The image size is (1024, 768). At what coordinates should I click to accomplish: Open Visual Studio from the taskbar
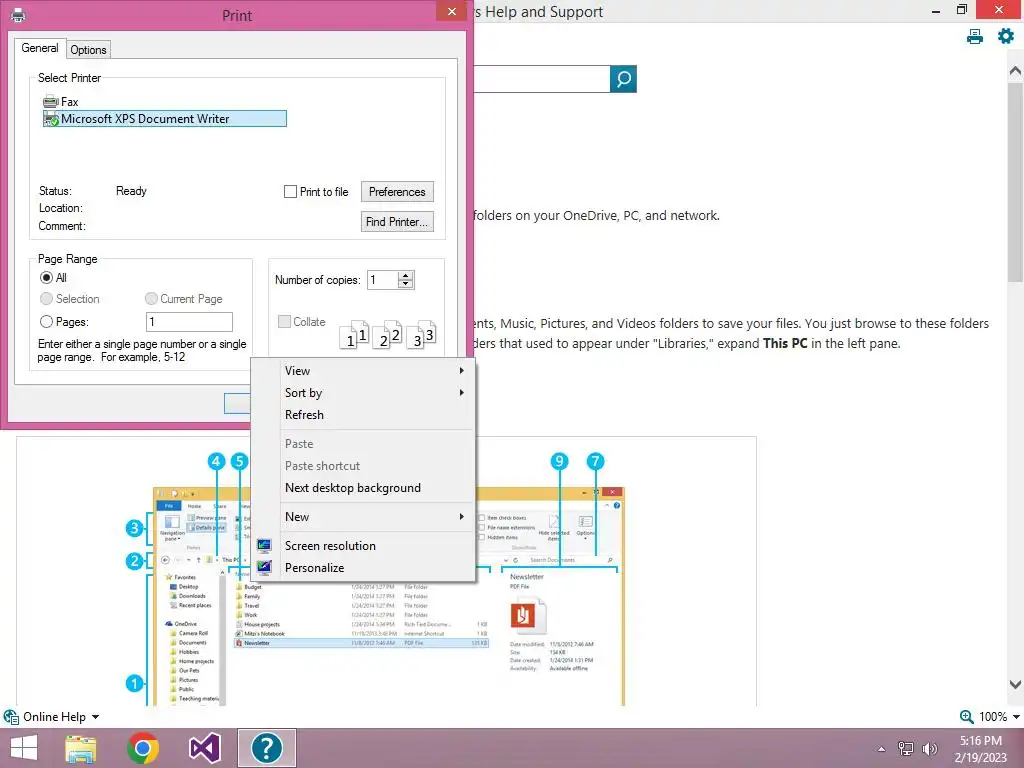[x=204, y=748]
